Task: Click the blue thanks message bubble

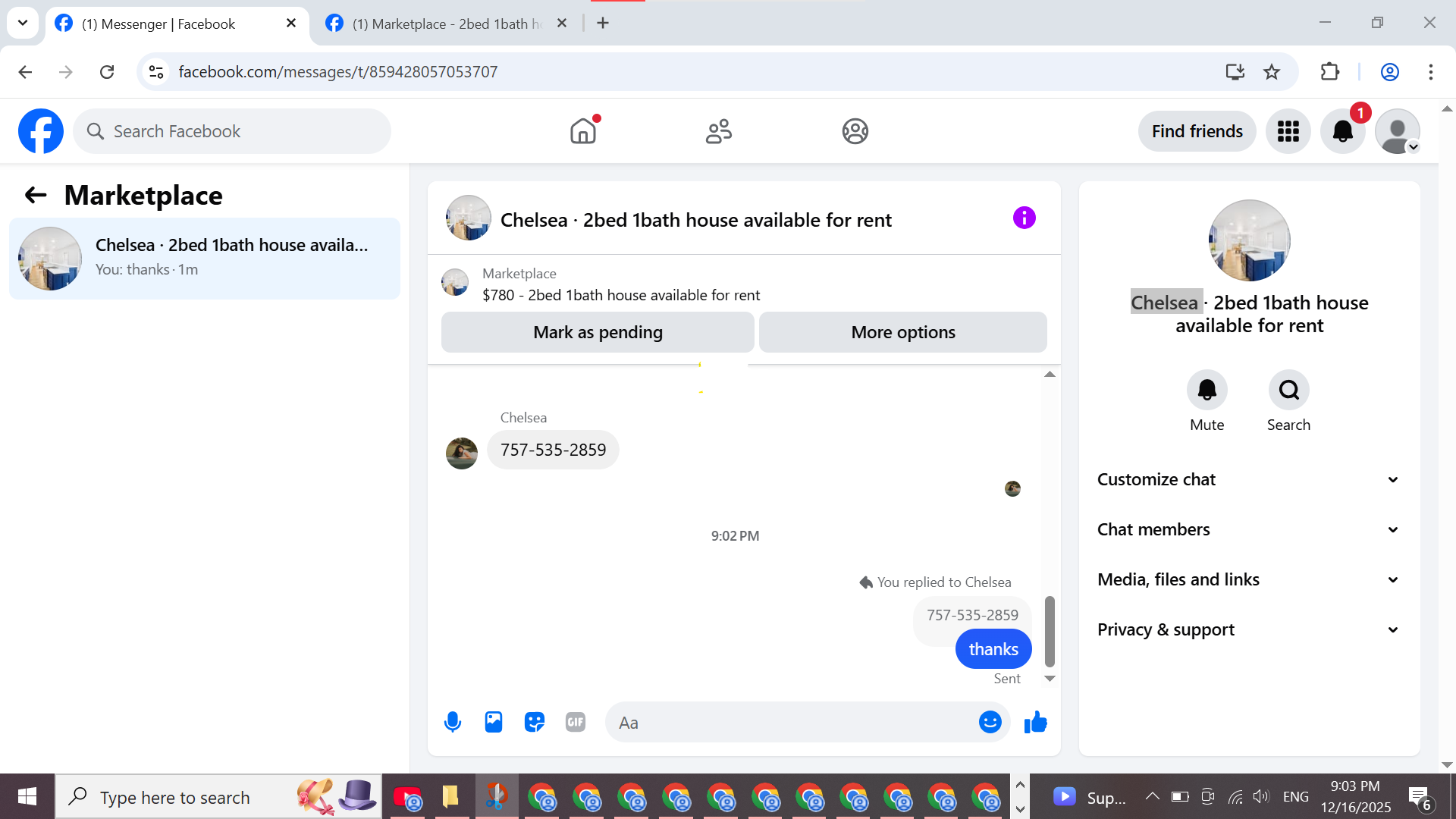Action: [993, 649]
